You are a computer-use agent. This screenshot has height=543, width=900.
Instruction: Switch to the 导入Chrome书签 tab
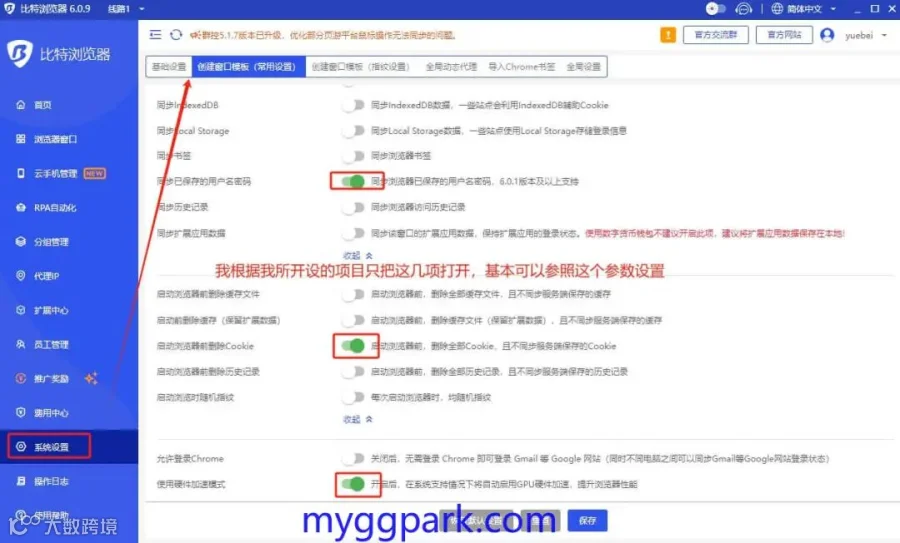coord(522,67)
